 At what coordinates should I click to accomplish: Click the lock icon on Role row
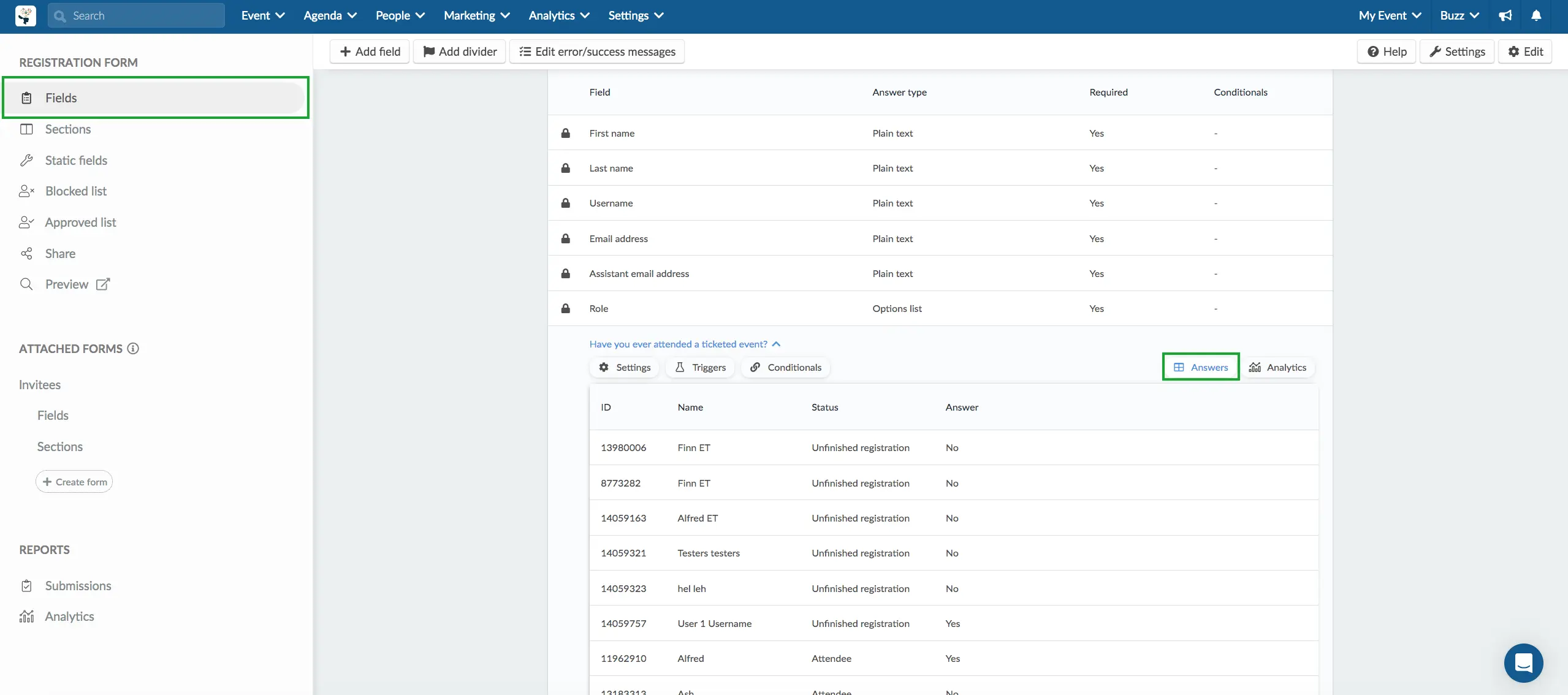[565, 308]
